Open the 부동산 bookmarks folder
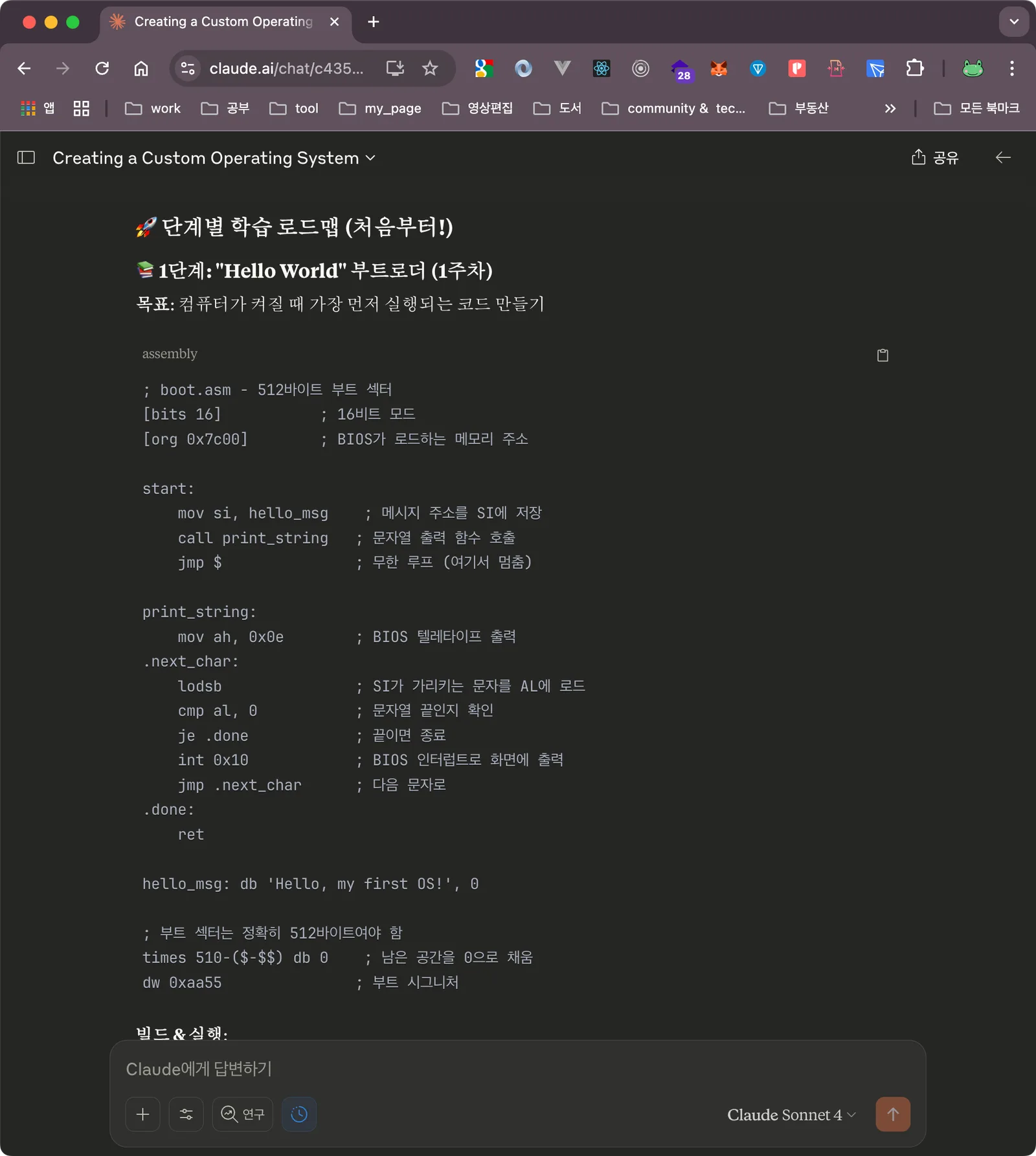Image resolution: width=1036 pixels, height=1156 pixels. (798, 108)
